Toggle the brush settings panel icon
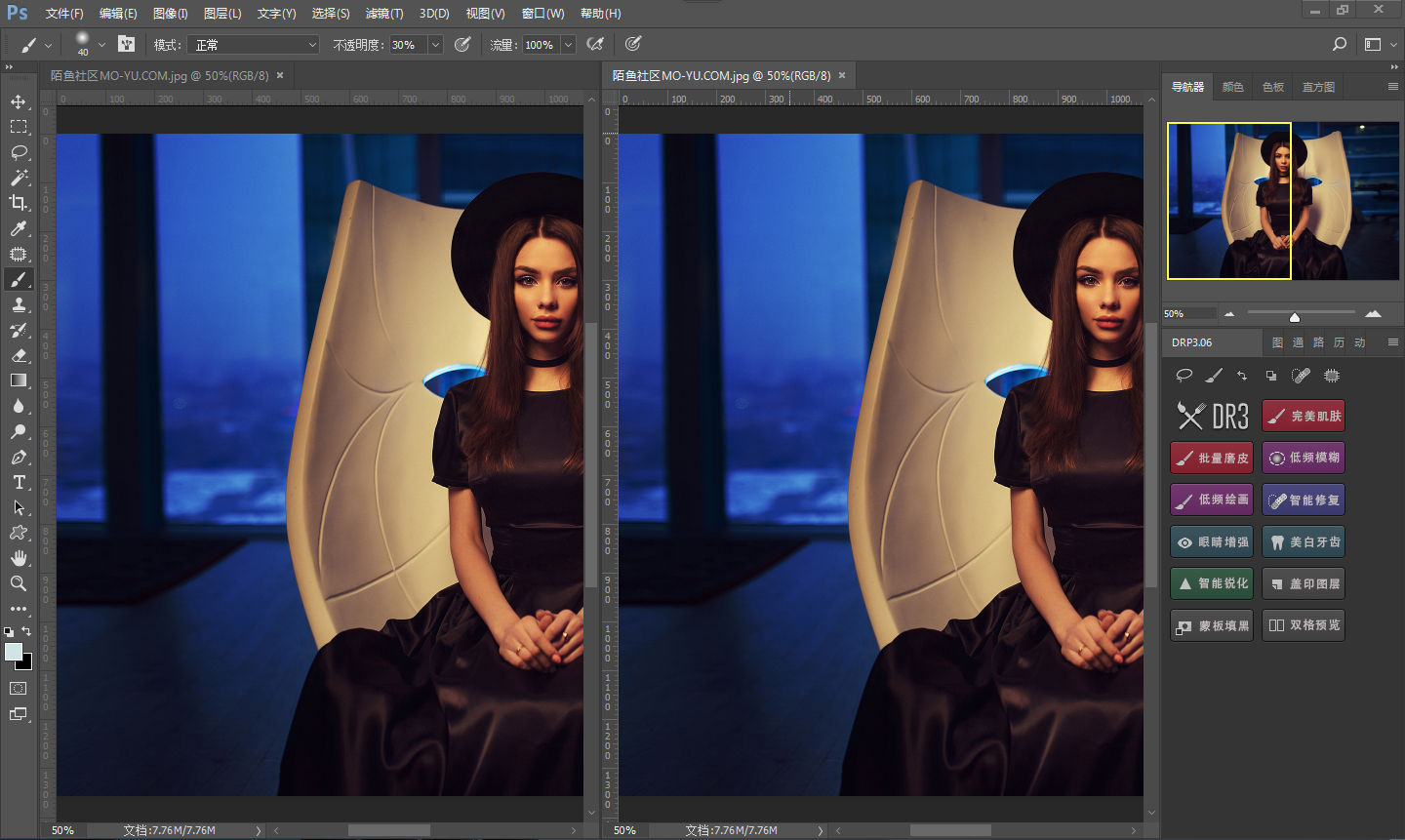The height and width of the screenshot is (840, 1405). coord(126,44)
